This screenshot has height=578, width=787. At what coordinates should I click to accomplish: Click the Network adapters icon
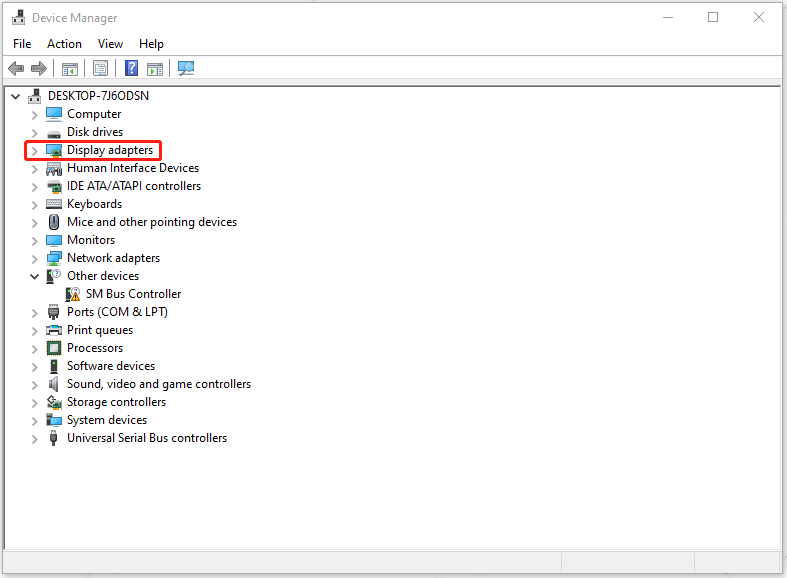click(54, 258)
